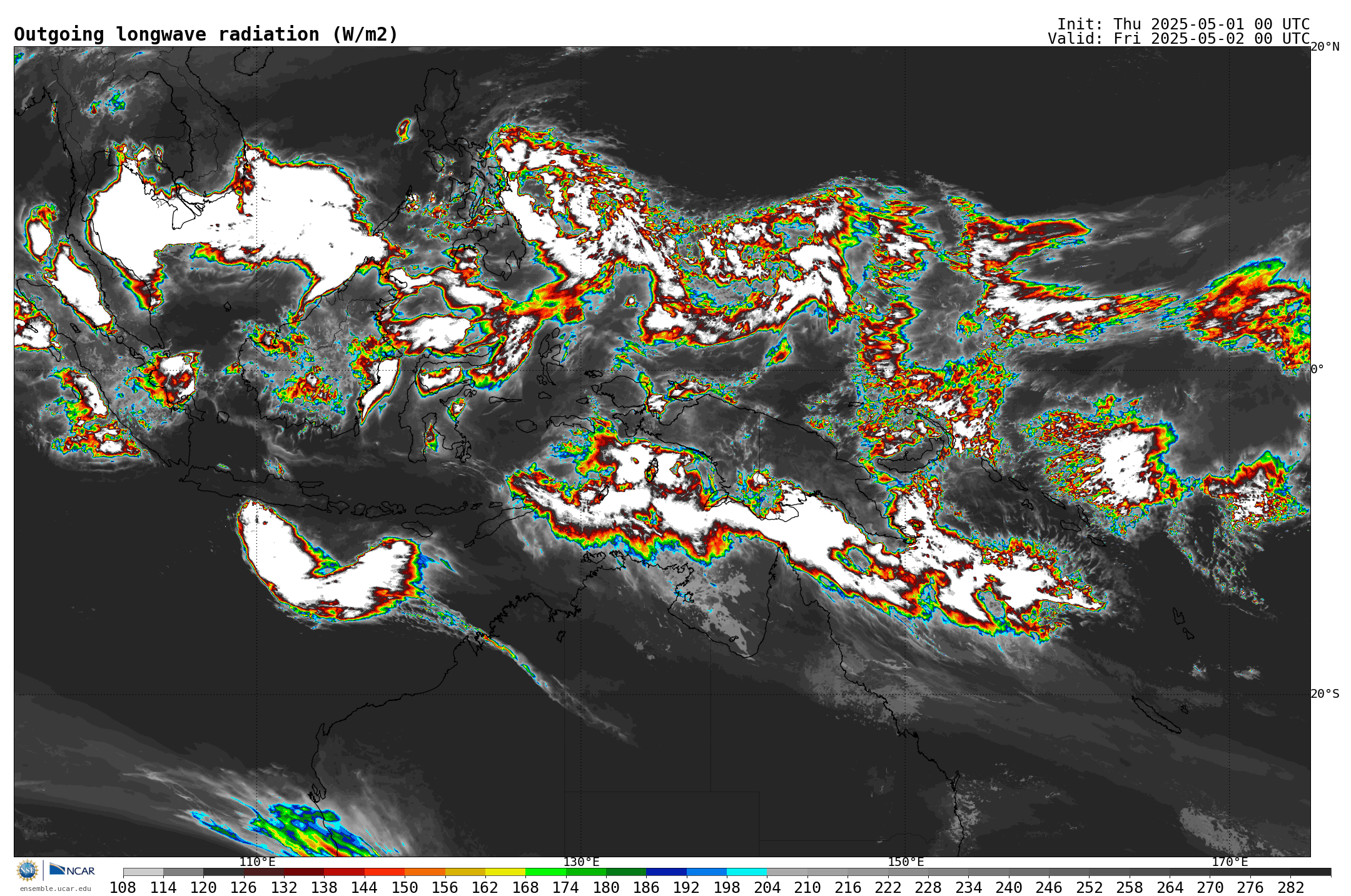Click the colorbar value 132
1351x896 pixels.
click(x=284, y=888)
